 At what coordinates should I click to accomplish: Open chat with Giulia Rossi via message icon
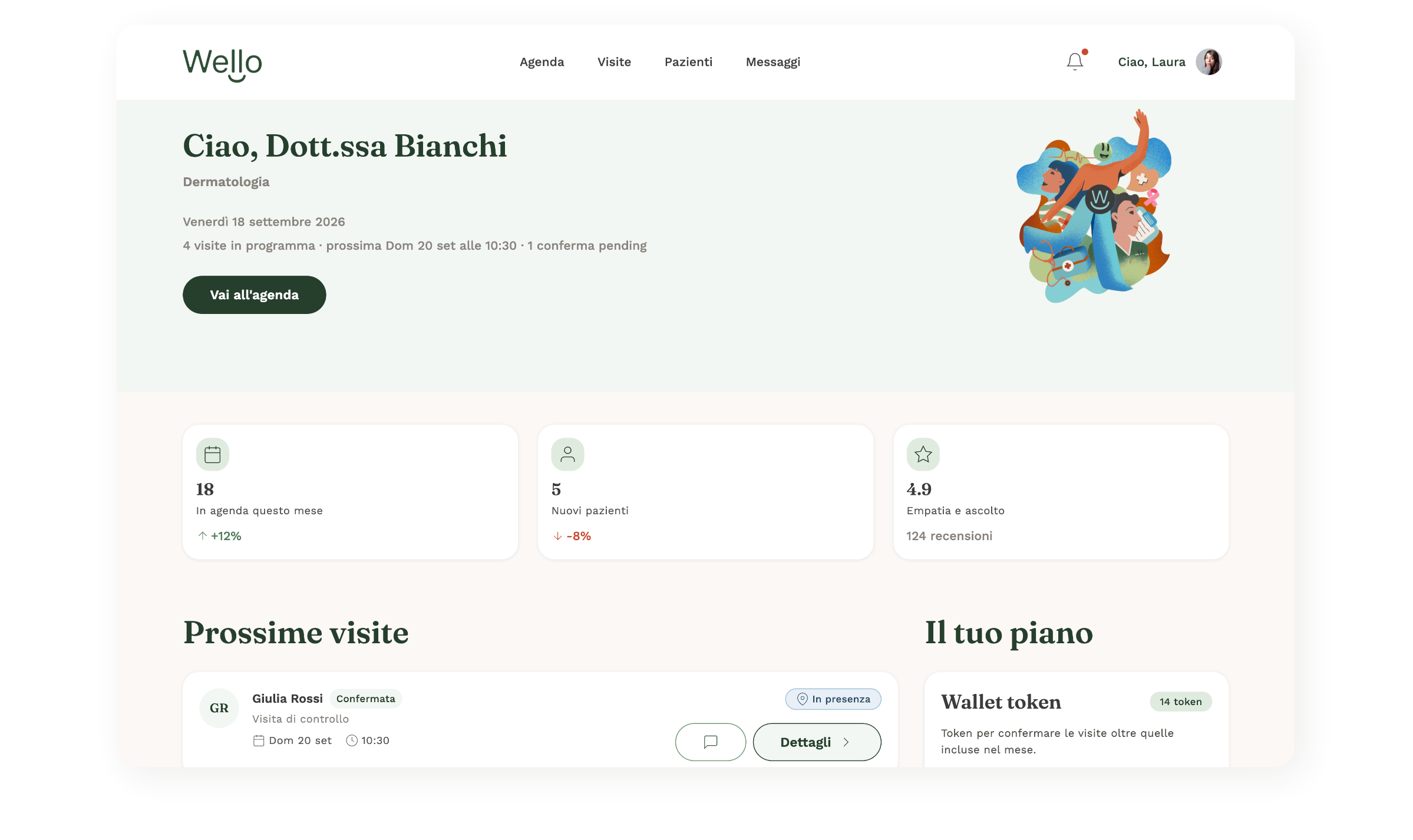click(x=711, y=742)
